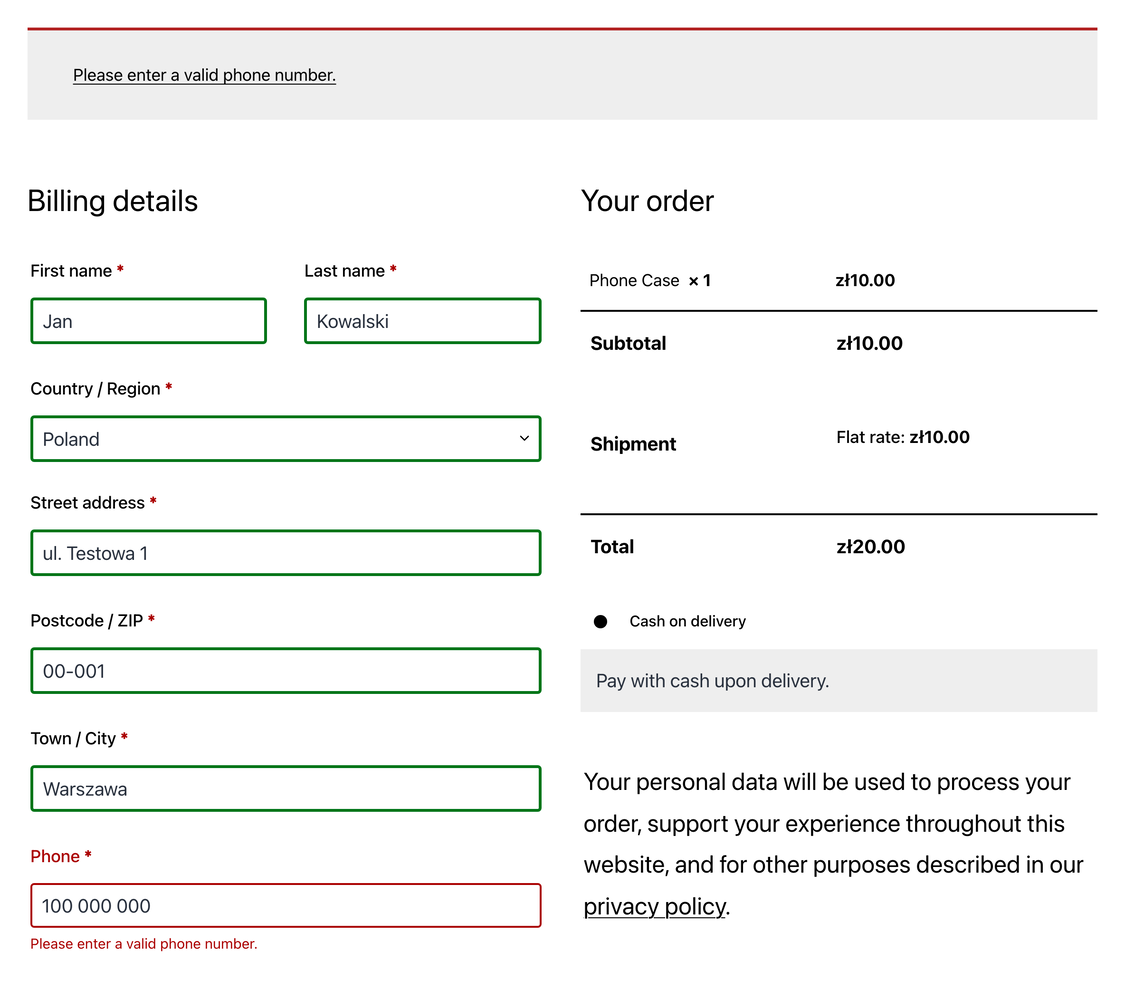Click the Phone field with 100 000 000
The image size is (1125, 1000).
click(x=286, y=905)
